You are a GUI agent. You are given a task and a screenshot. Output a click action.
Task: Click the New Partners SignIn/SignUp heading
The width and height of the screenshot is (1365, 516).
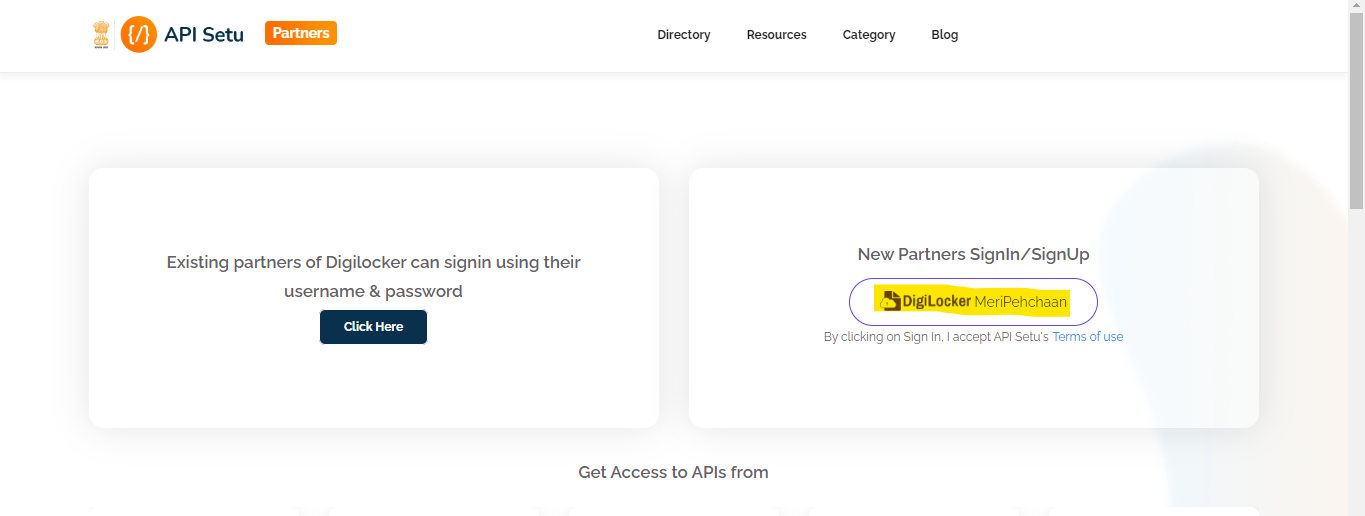[x=973, y=254]
